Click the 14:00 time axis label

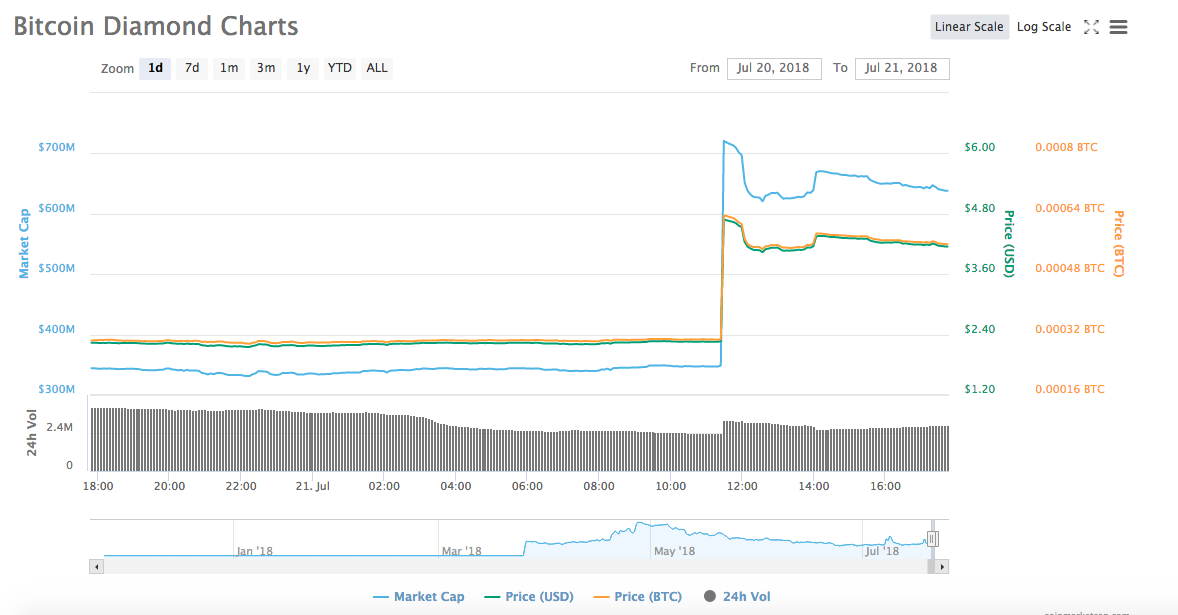[814, 486]
